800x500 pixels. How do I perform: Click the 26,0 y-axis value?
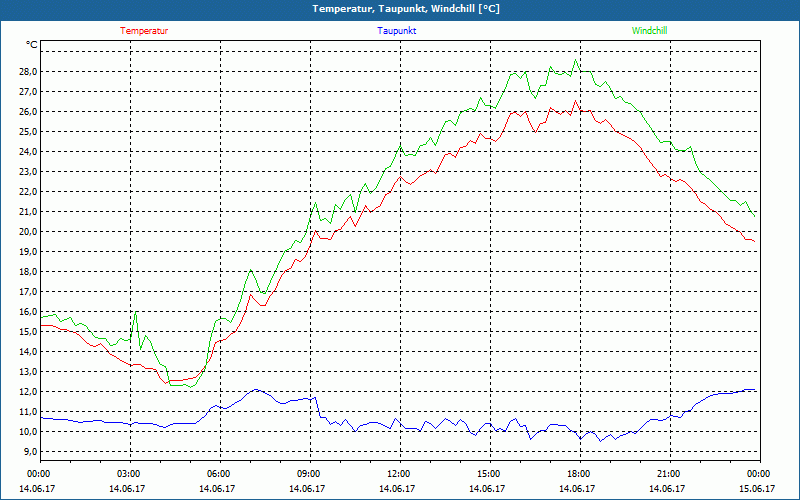29,112
